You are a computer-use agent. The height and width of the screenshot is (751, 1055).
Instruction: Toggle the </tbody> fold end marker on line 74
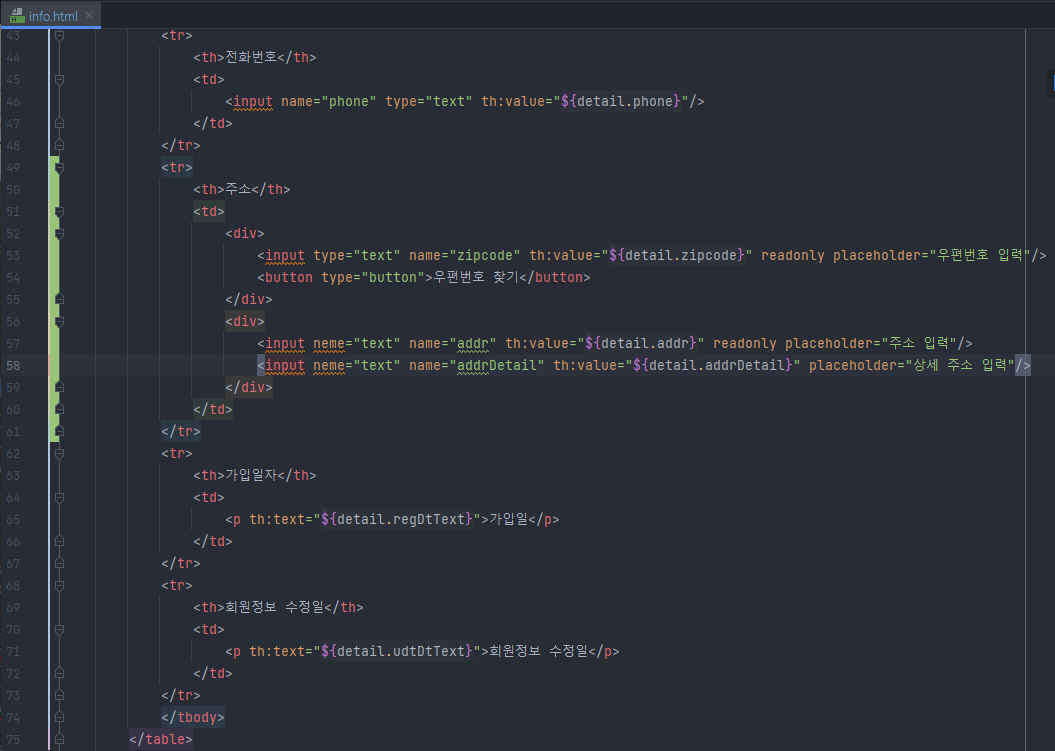(59, 717)
